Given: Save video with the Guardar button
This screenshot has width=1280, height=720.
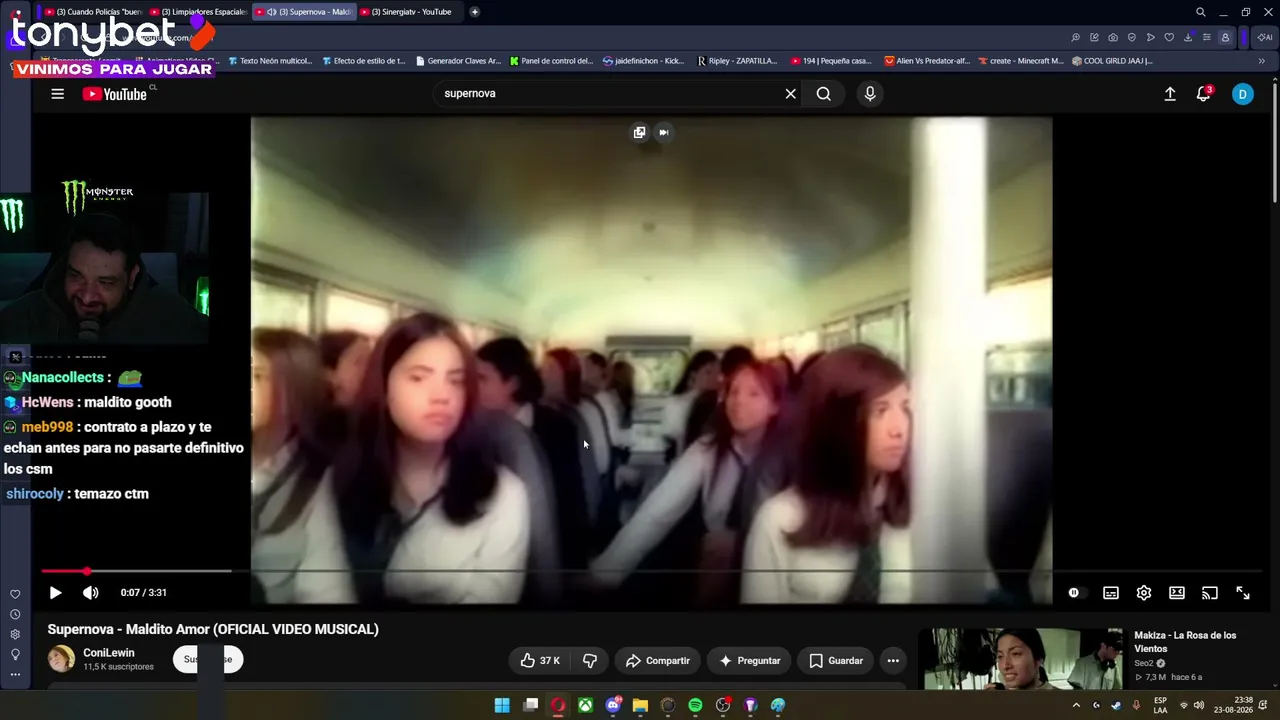Looking at the screenshot, I should click(x=835, y=661).
